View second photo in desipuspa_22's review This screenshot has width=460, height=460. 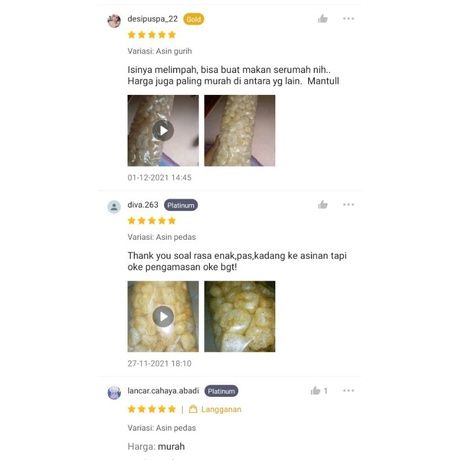tap(240, 130)
